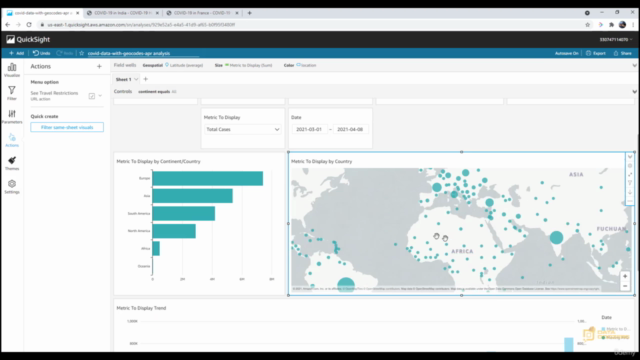Screen dimensions: 640x360
Task: Click the Share button
Action: 622,53
